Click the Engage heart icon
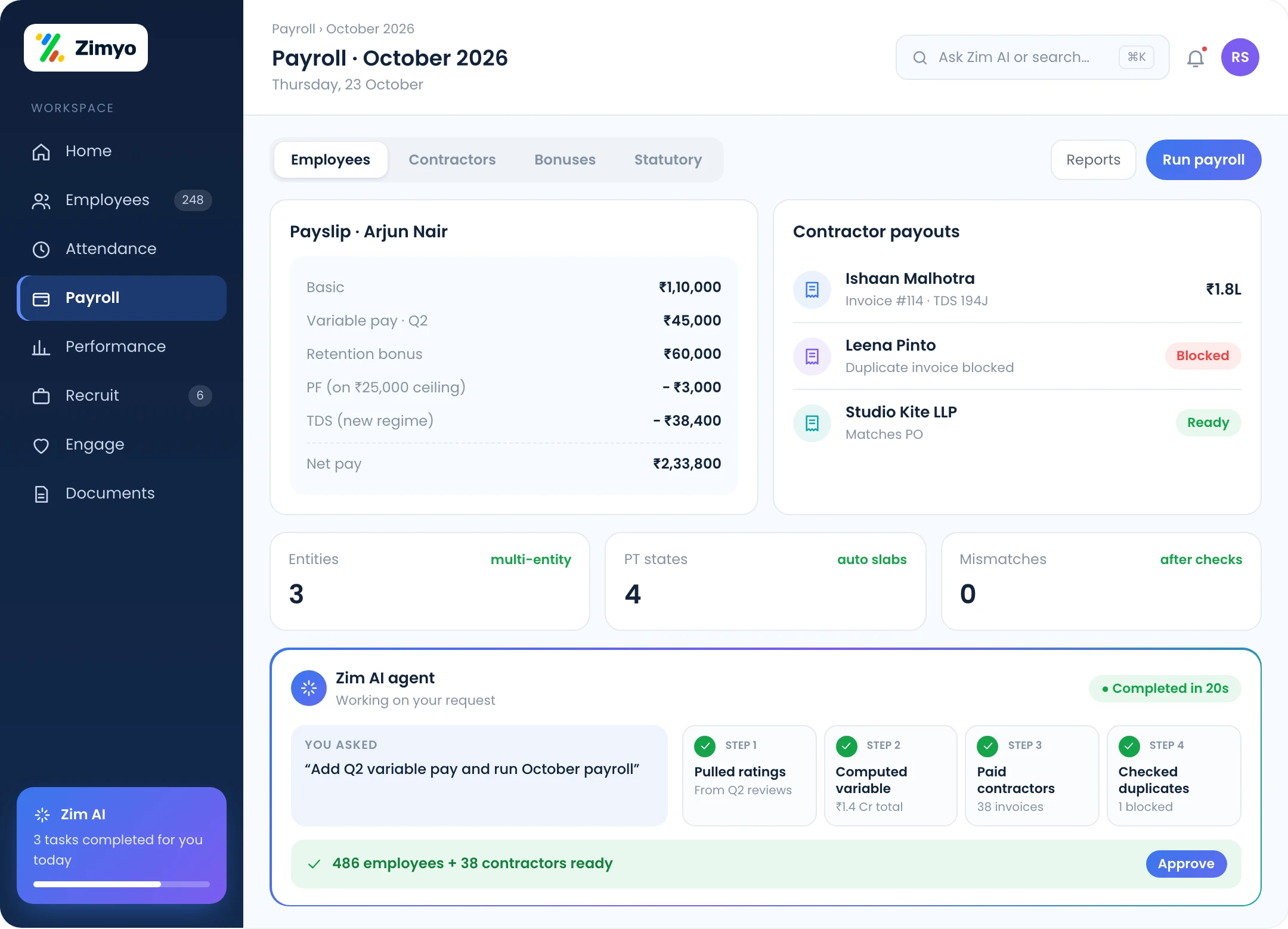Screen dimensions: 1288x929 click(41, 445)
